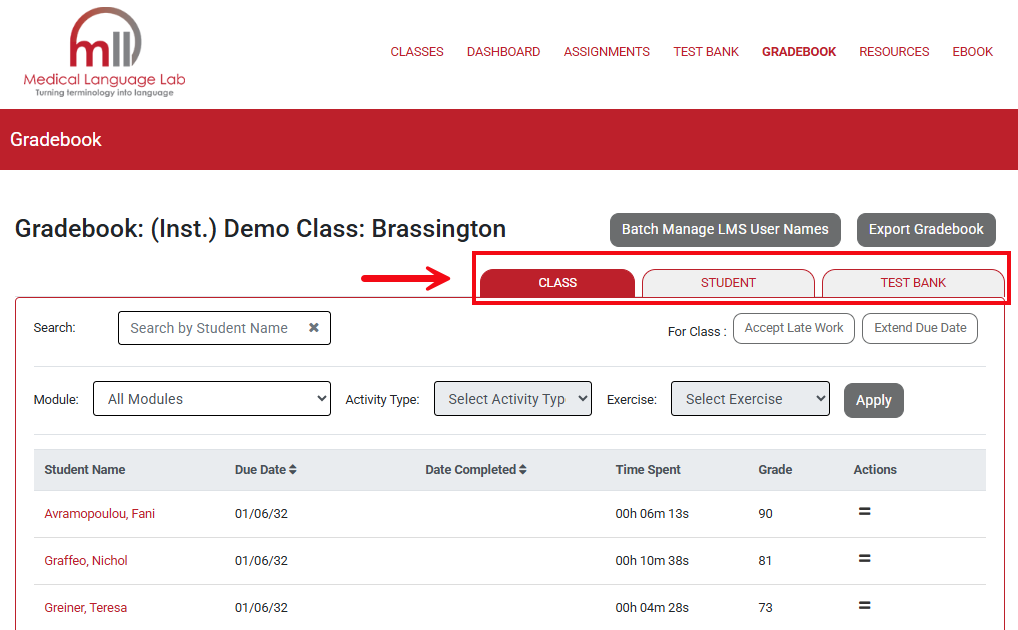Click the Search by Student Name field
The image size is (1018, 630).
point(210,327)
